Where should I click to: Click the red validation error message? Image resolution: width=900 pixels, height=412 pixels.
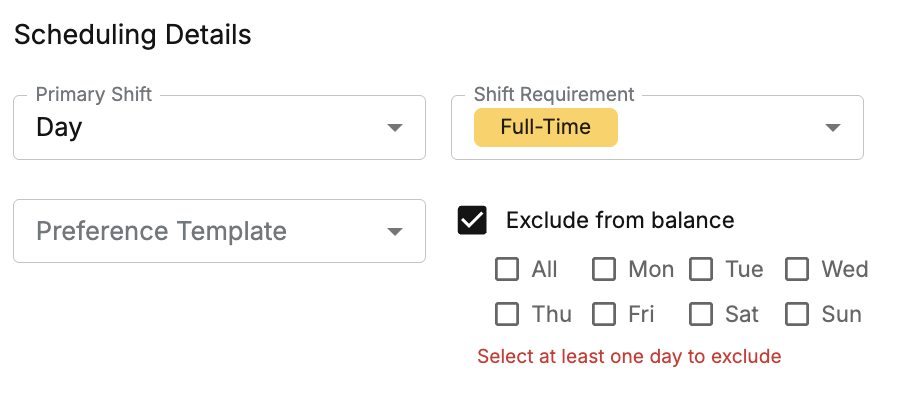[x=629, y=356]
